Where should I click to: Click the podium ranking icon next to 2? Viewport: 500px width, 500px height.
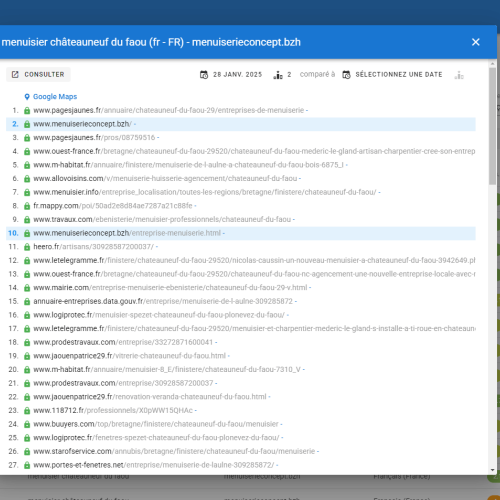[278, 75]
